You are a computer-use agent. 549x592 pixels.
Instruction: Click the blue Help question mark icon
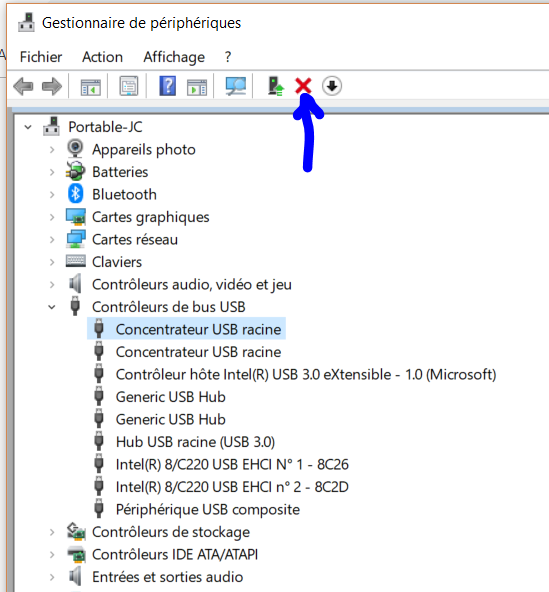pyautogui.click(x=168, y=86)
